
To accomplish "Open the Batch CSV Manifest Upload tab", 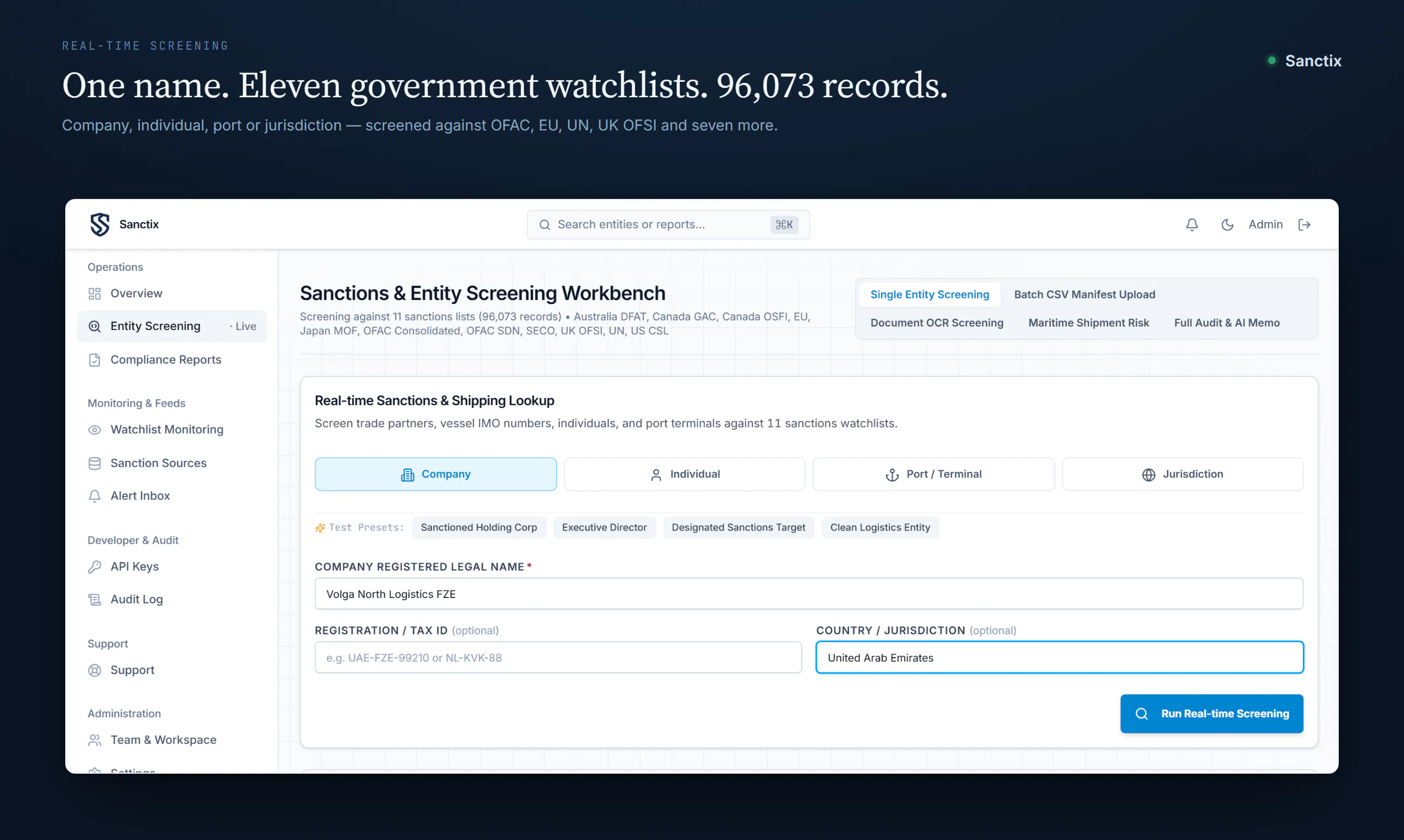I will coord(1085,295).
